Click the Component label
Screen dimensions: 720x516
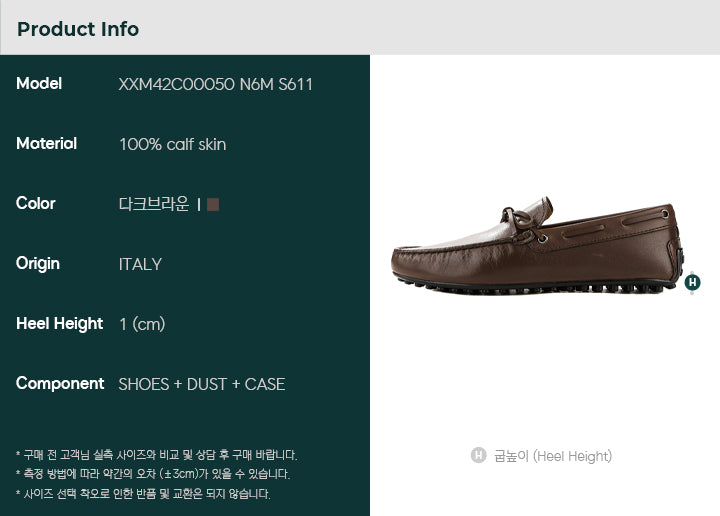tap(60, 384)
